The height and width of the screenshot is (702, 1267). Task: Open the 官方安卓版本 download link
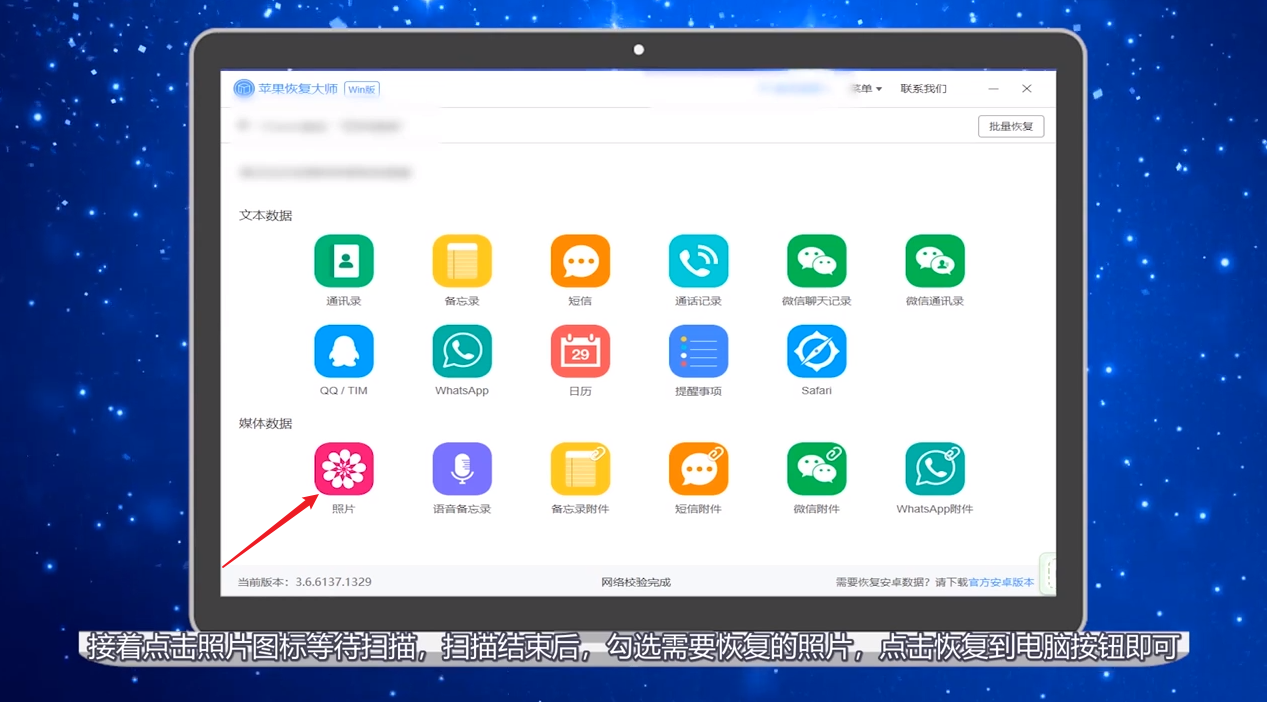click(1001, 582)
